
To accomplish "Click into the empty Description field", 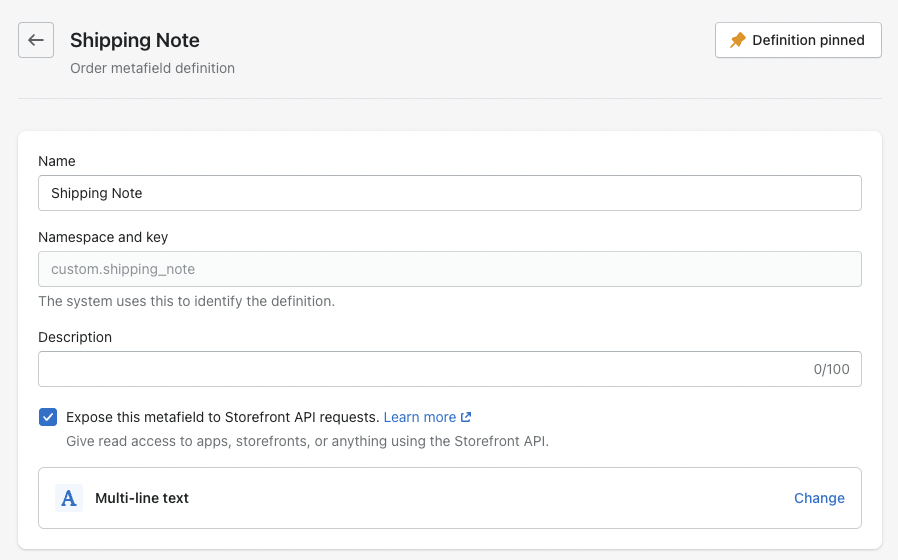I will click(x=420, y=369).
